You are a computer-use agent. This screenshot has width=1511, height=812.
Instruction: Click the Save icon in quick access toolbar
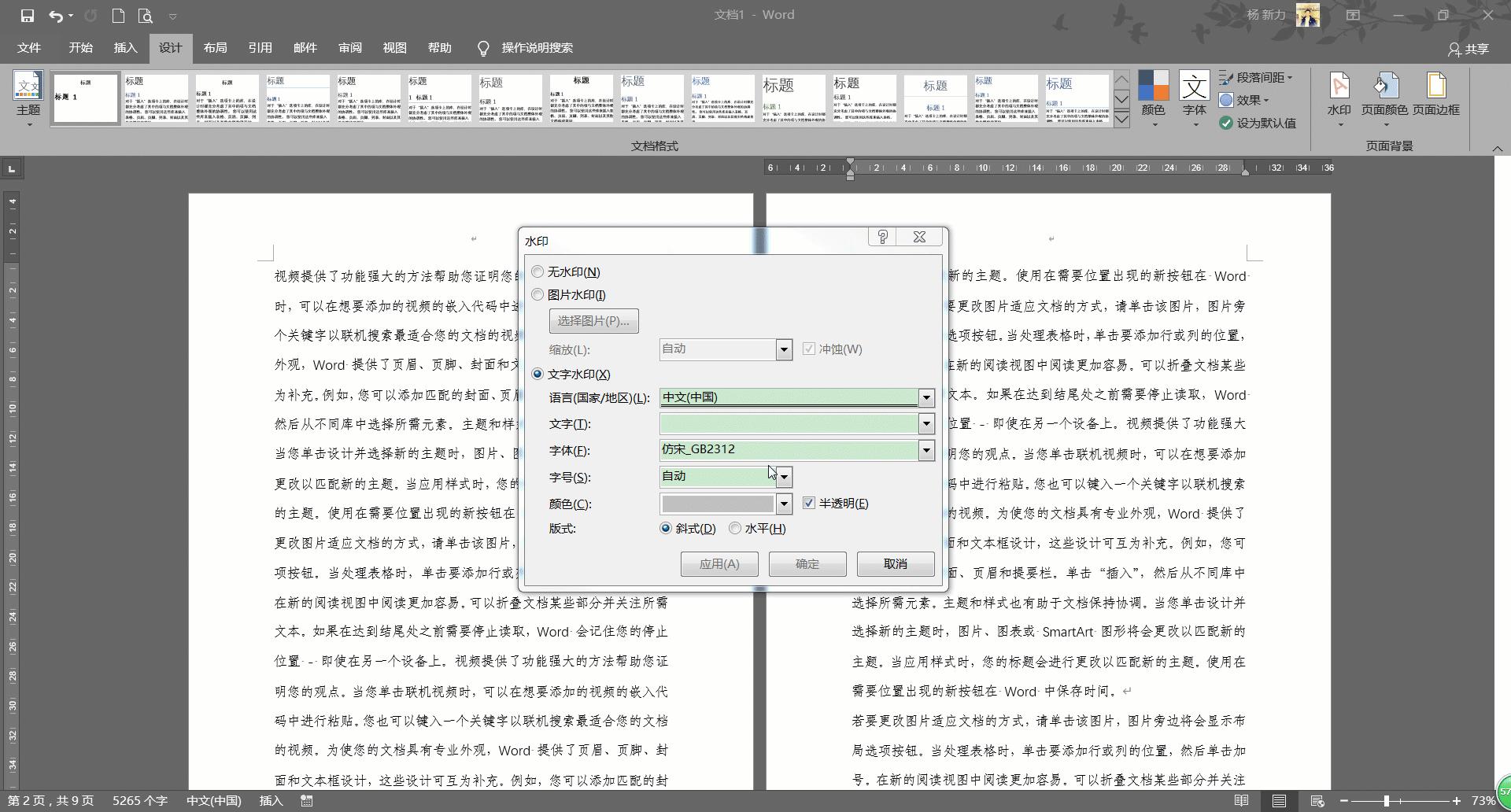pyautogui.click(x=27, y=15)
